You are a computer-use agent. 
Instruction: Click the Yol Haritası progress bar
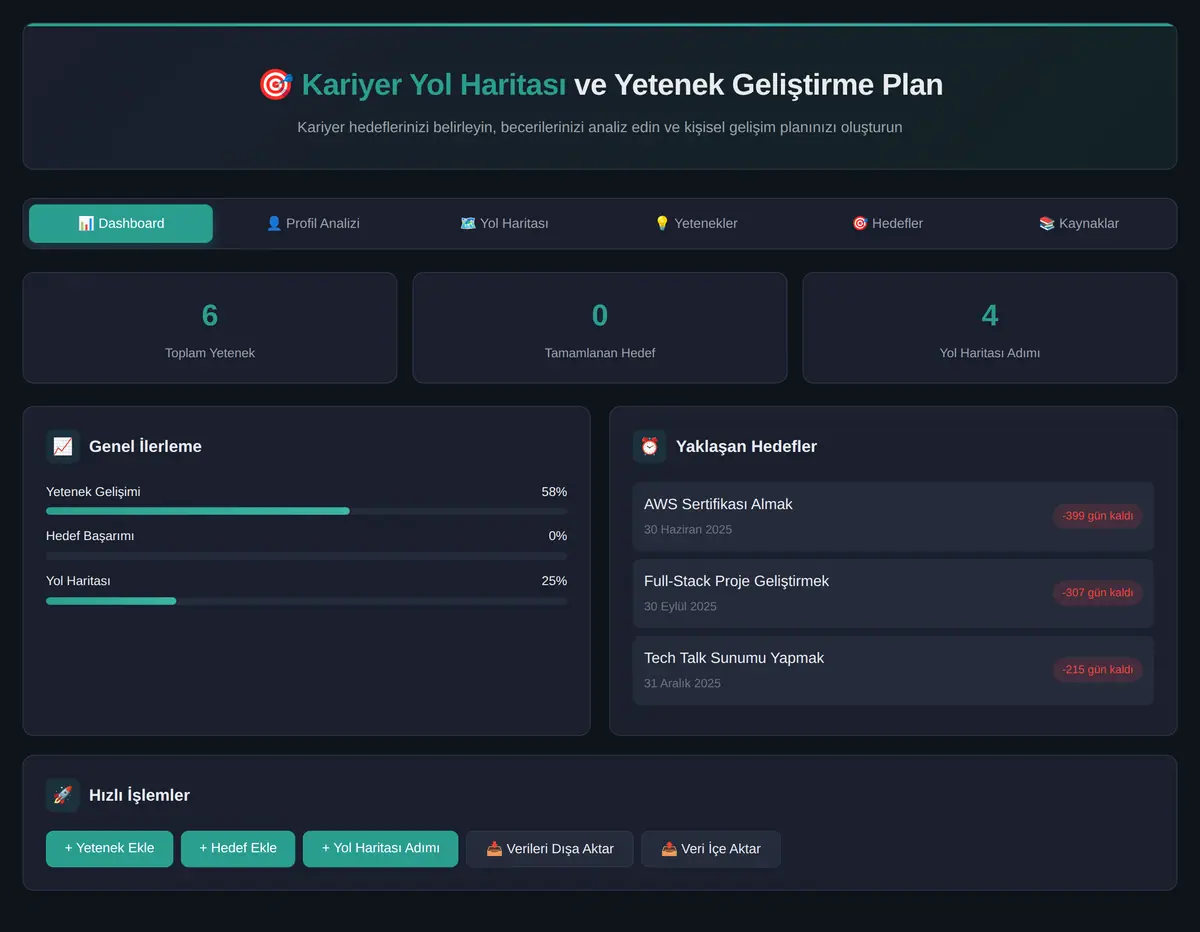(306, 601)
